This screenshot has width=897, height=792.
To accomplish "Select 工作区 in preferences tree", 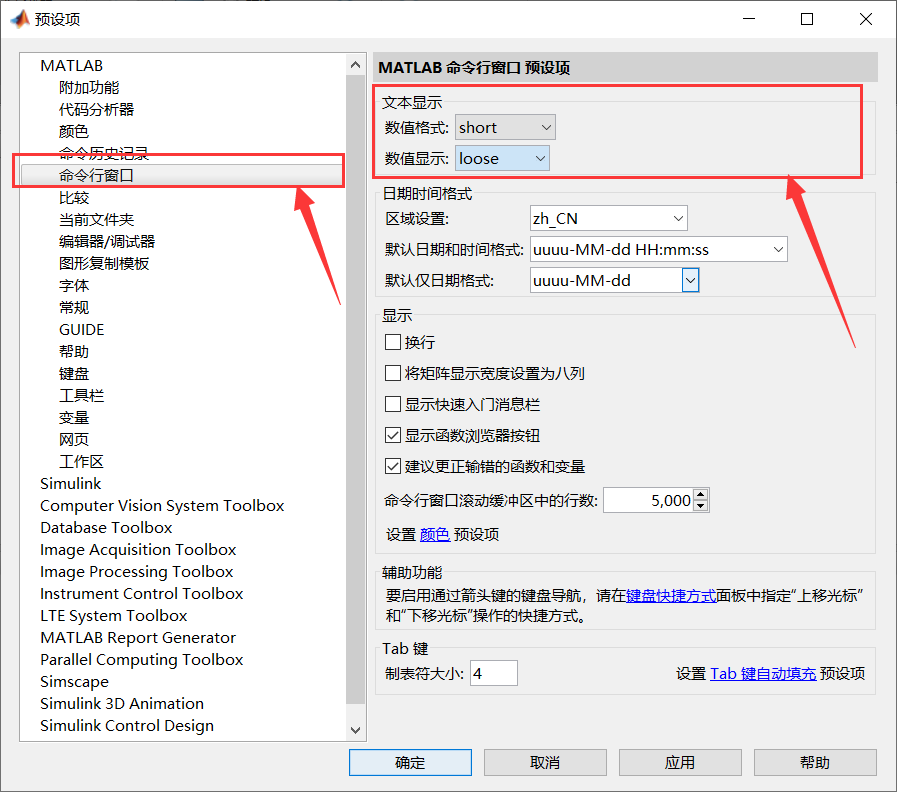I will point(81,461).
